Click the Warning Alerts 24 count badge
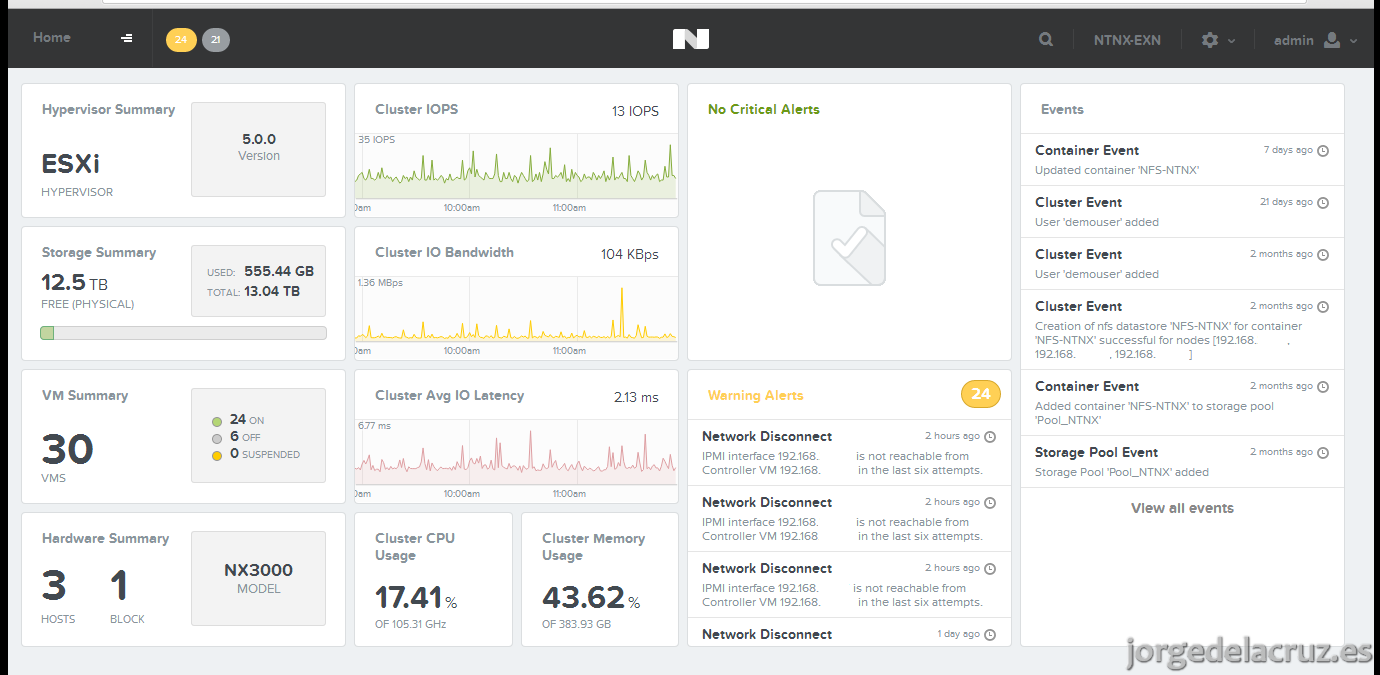The height and width of the screenshot is (675, 1380). [980, 394]
